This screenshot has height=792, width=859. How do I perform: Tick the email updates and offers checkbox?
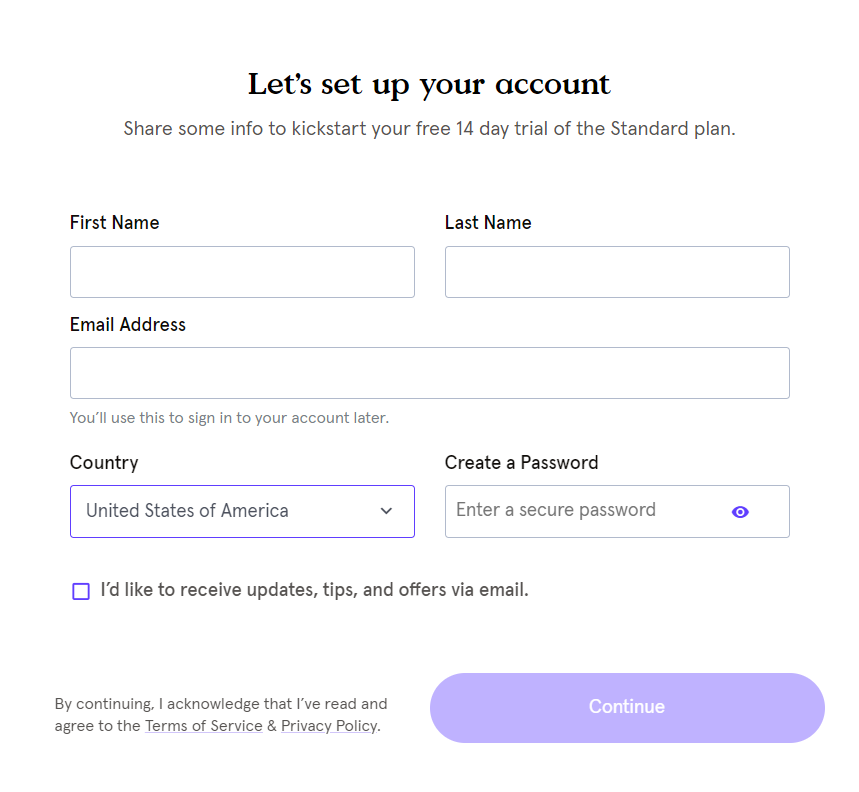81,591
